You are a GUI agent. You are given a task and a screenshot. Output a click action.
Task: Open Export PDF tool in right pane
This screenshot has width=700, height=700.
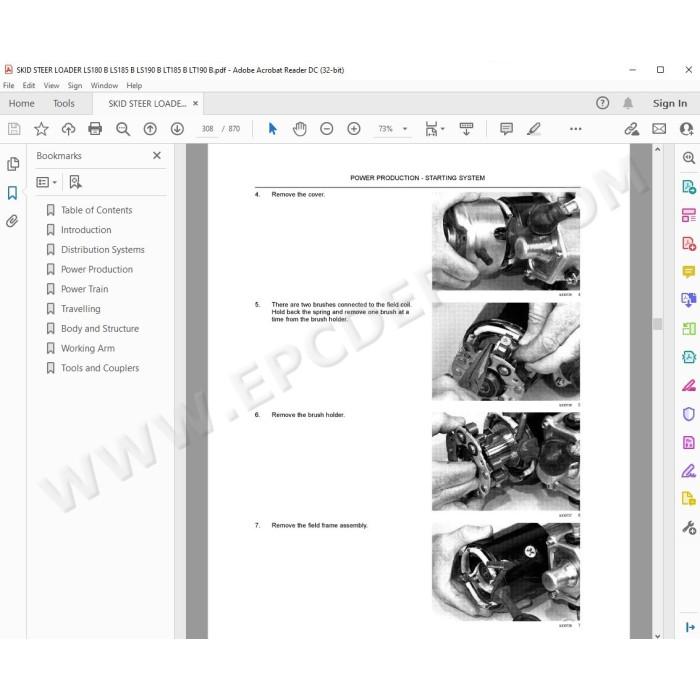pos(689,186)
